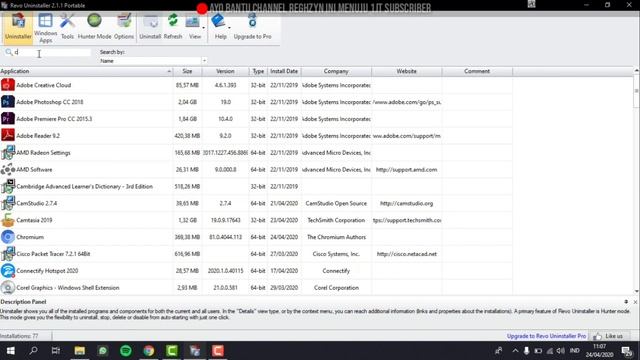The width and height of the screenshot is (640, 360).
Task: Sort by the Size column header
Action: (x=187, y=71)
